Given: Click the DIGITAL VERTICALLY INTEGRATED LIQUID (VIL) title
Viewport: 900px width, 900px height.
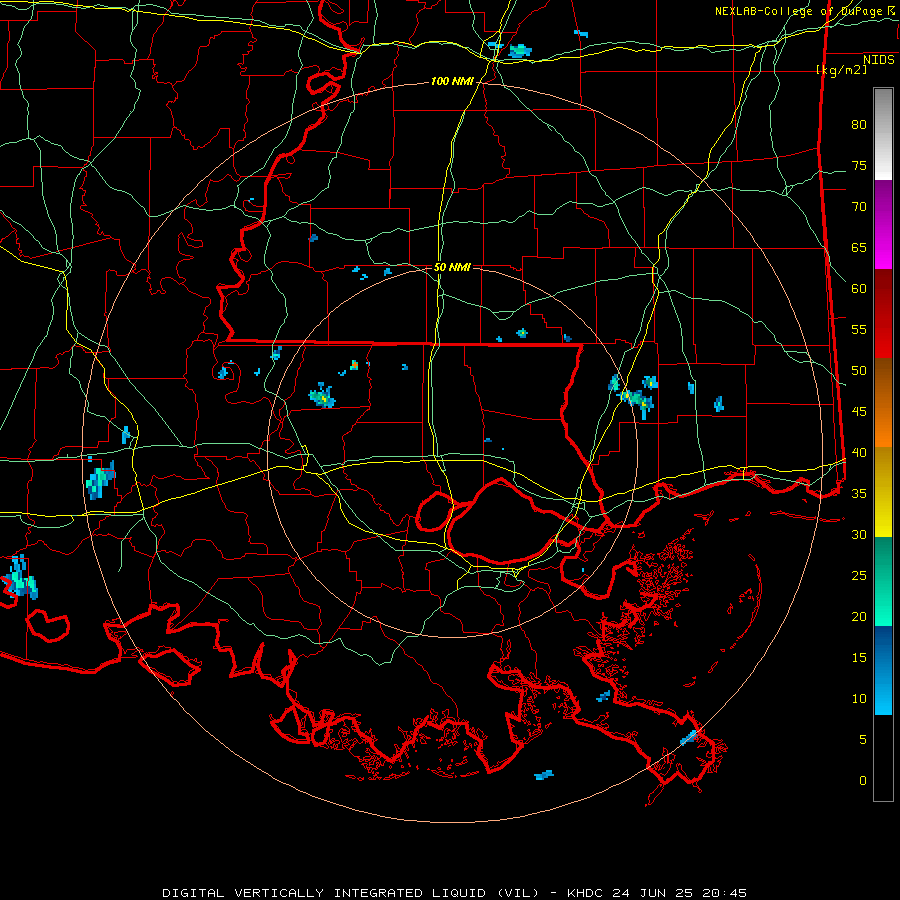Looking at the screenshot, I should pos(350,893).
